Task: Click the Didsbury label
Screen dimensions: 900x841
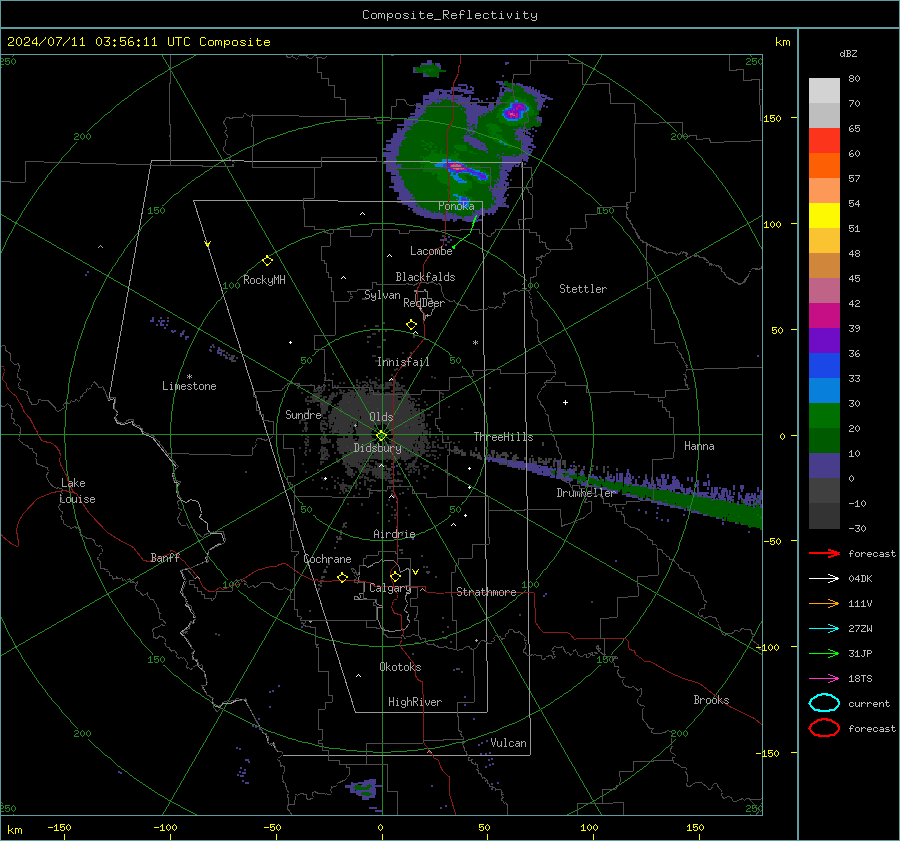Action: point(378,448)
